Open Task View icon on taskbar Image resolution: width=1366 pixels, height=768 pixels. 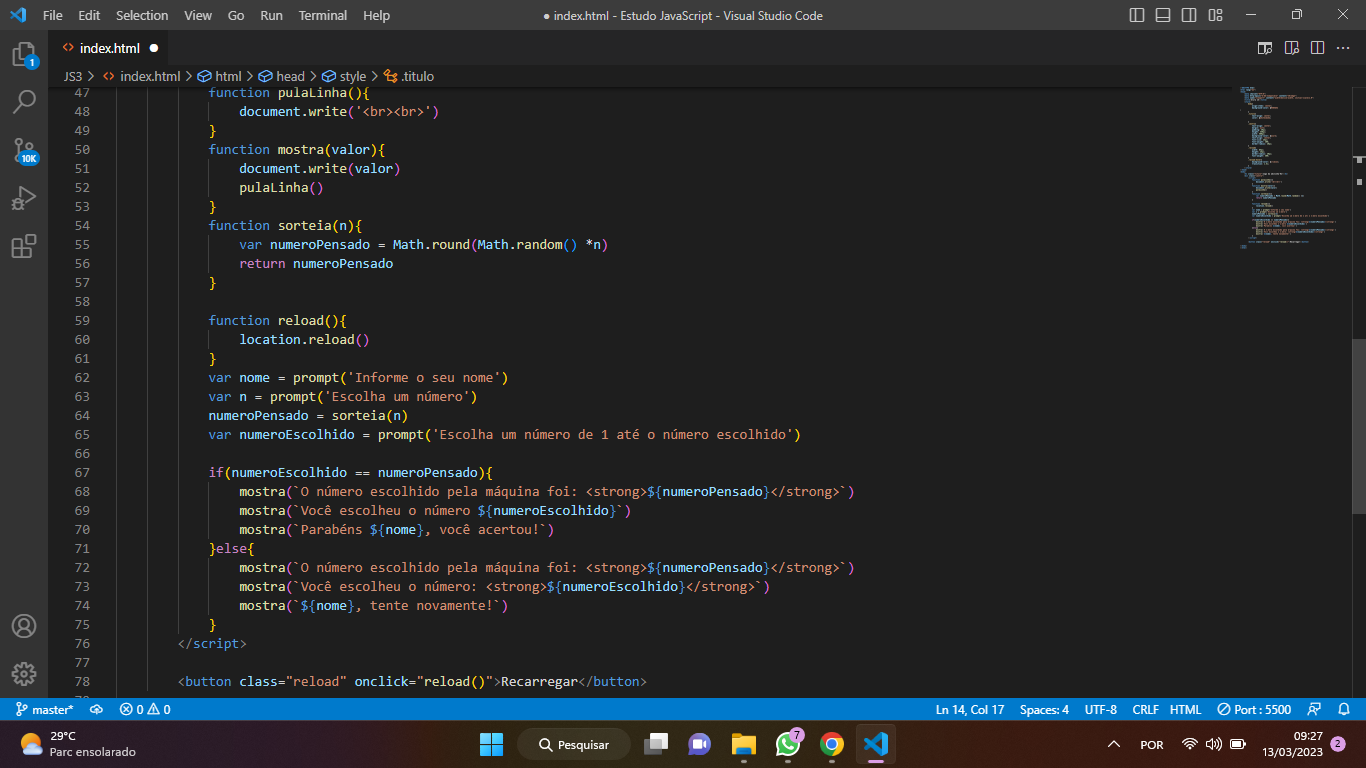(x=656, y=745)
